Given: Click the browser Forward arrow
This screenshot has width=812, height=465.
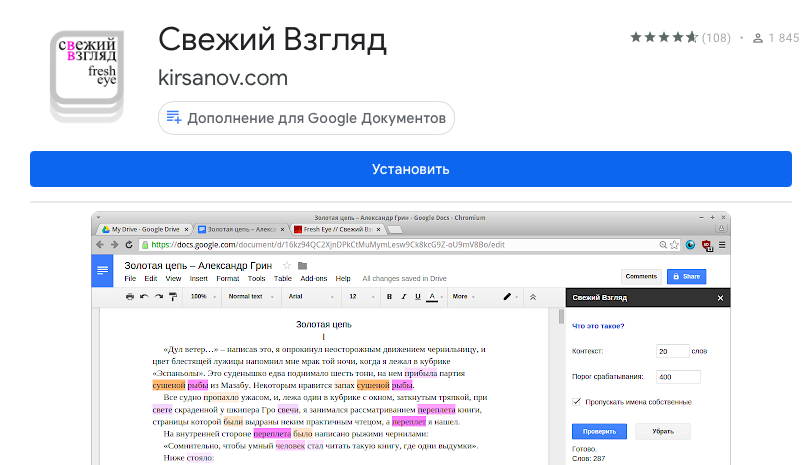Looking at the screenshot, I should point(114,244).
